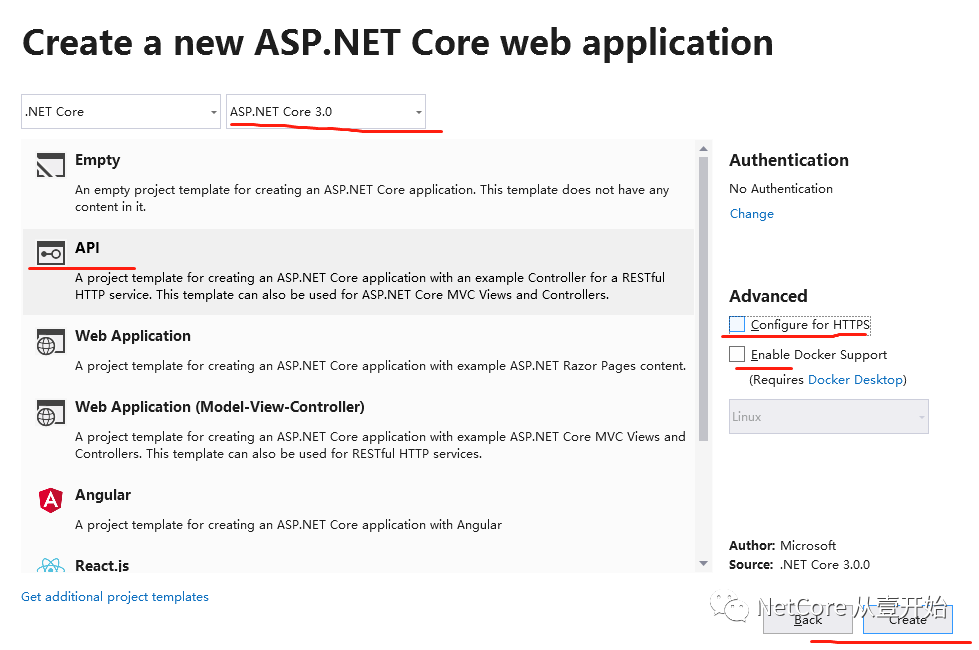The height and width of the screenshot is (650, 979).
Task: Click the API template icon
Action: 50,253
